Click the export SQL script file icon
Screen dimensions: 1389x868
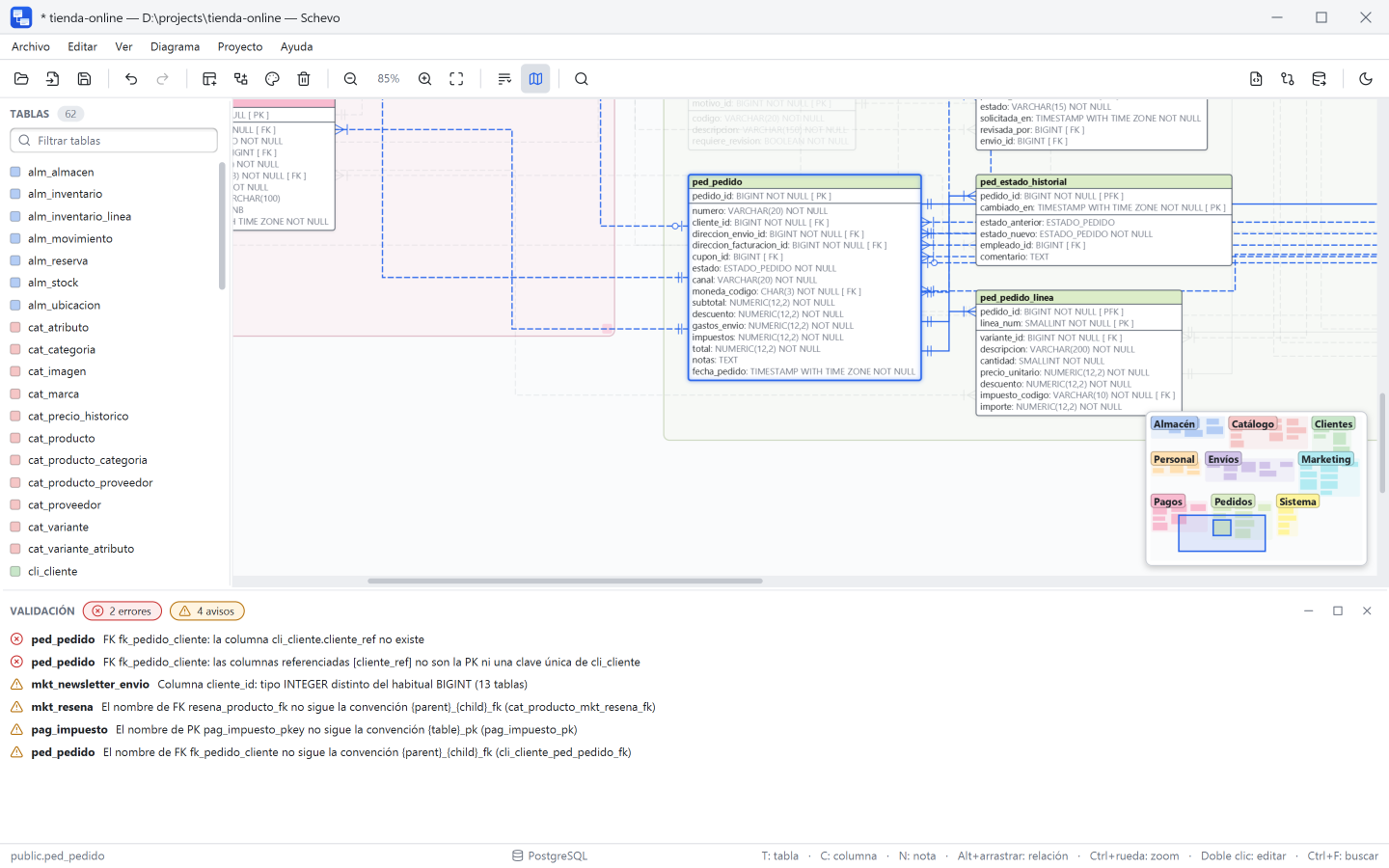1256,79
